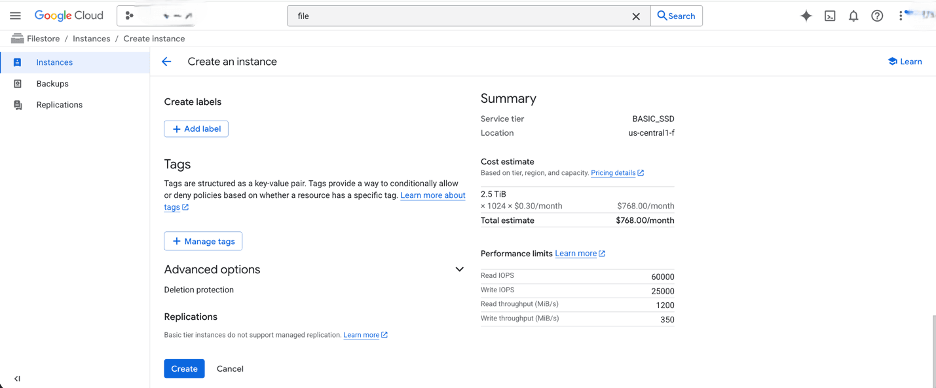
Task: Clear the search field with the X icon
Action: point(636,16)
